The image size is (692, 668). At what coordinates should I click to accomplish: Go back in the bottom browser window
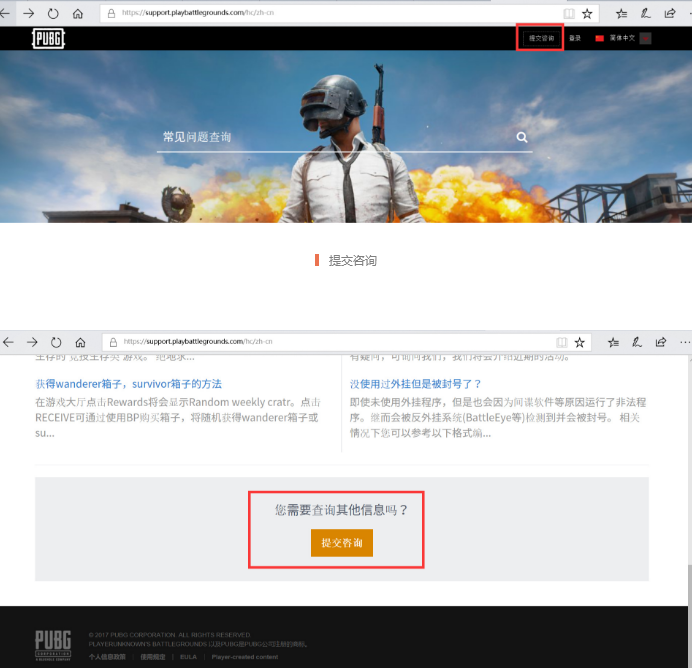pyautogui.click(x=8, y=342)
